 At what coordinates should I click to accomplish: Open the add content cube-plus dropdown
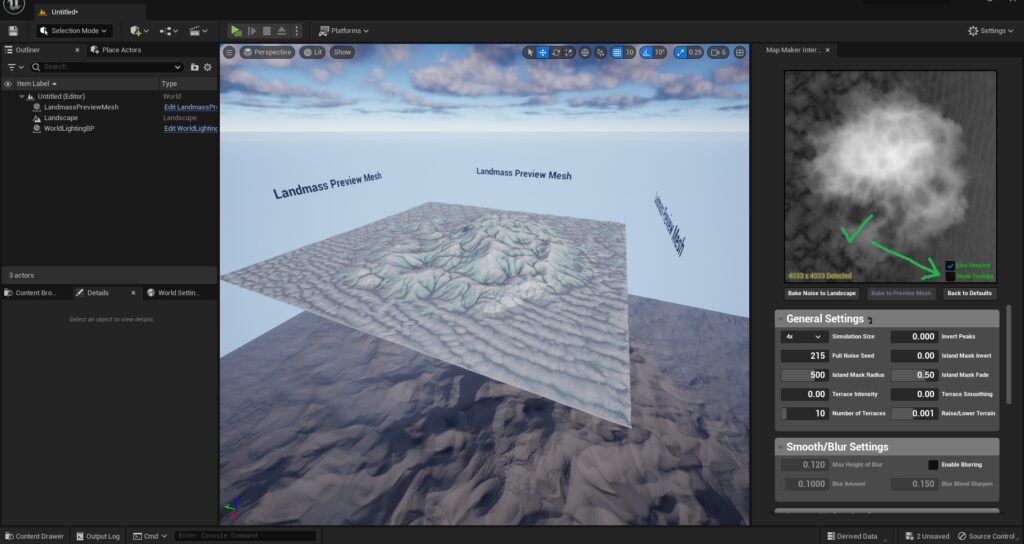click(139, 31)
